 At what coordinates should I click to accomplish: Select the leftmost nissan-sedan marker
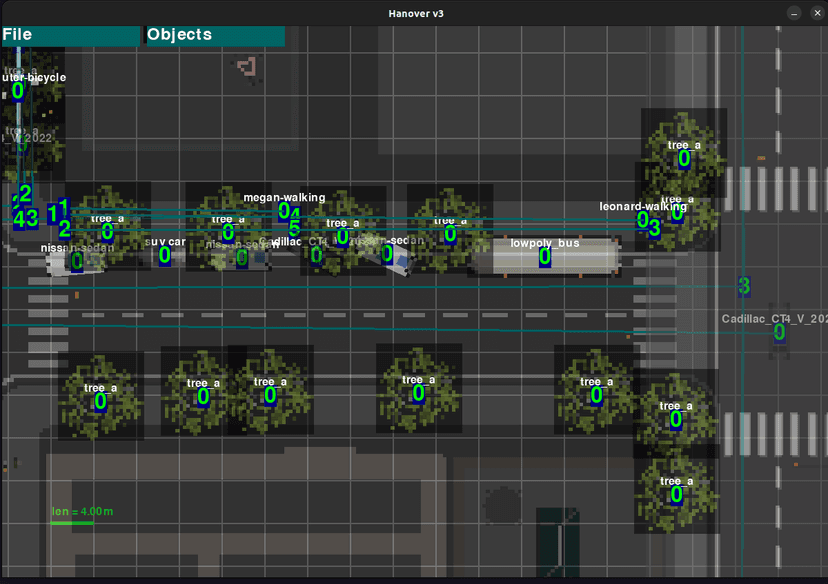(x=77, y=262)
